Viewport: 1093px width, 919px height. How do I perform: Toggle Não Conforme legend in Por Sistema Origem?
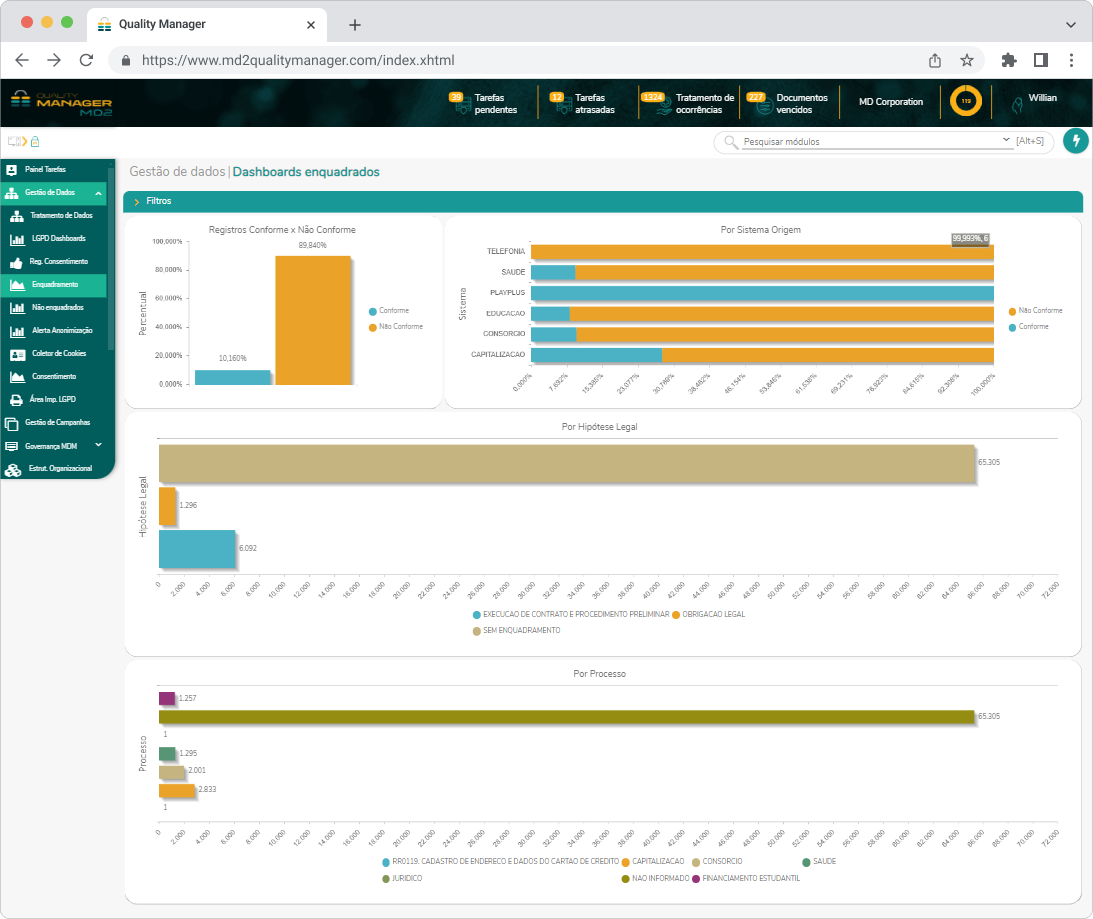1040,311
